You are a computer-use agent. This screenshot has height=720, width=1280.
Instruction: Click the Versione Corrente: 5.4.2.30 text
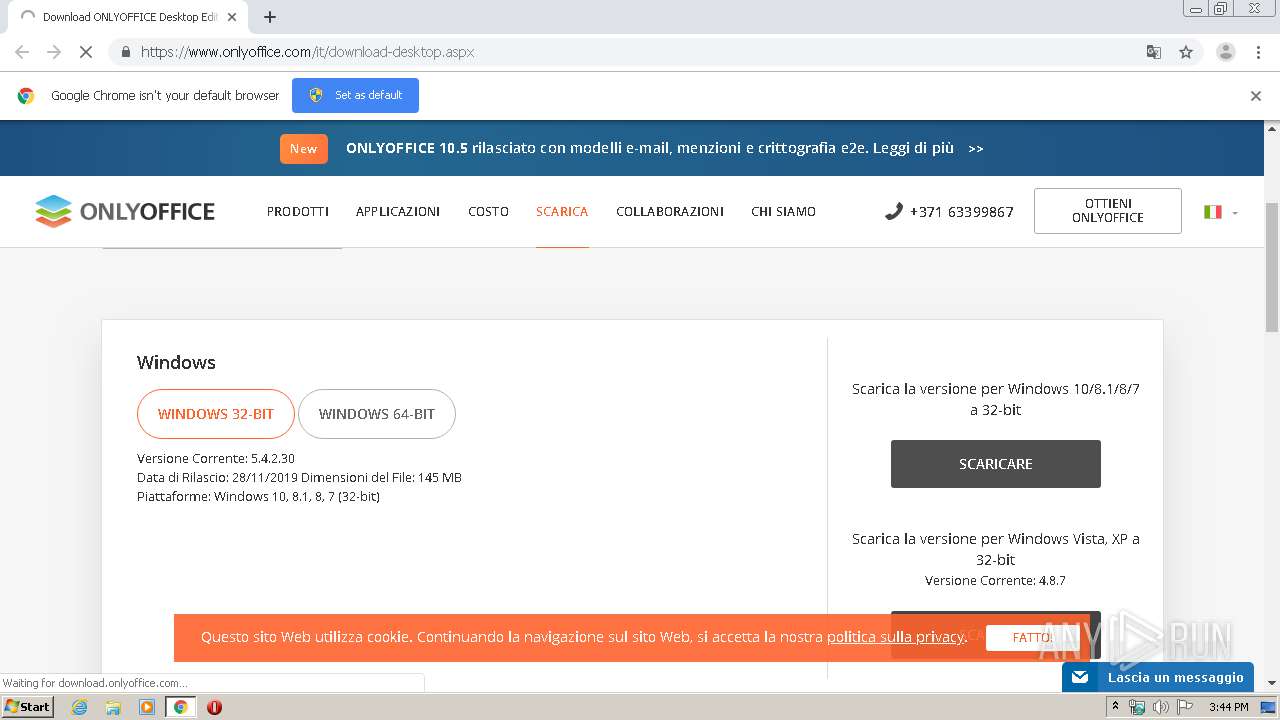point(216,459)
